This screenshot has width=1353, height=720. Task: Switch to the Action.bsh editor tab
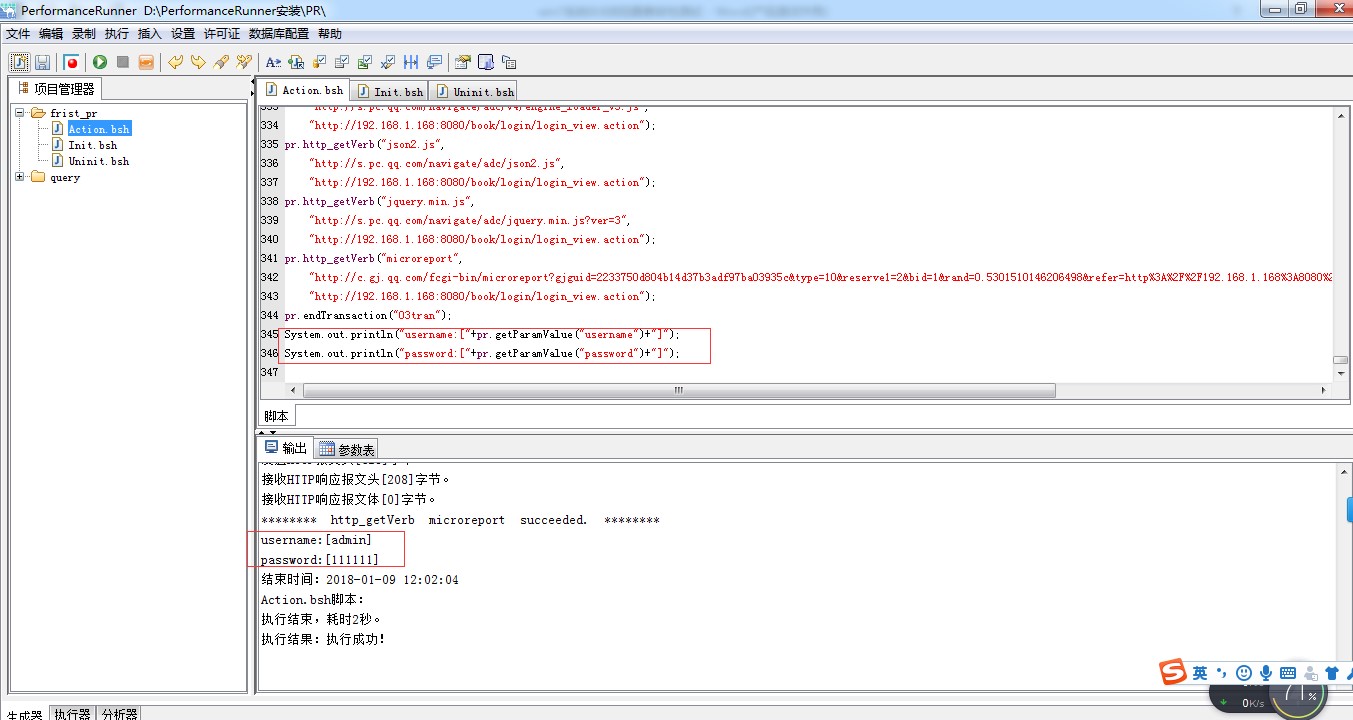305,90
